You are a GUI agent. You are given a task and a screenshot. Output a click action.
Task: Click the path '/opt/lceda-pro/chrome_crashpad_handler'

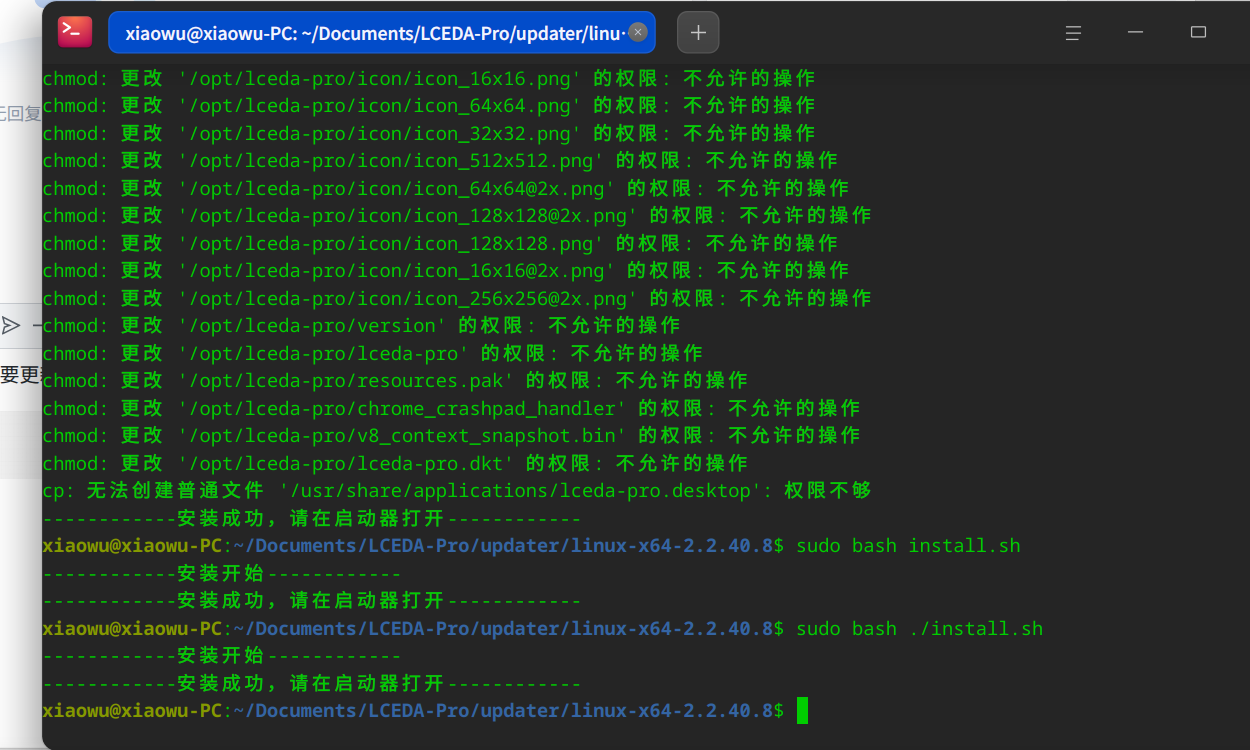tap(402, 408)
